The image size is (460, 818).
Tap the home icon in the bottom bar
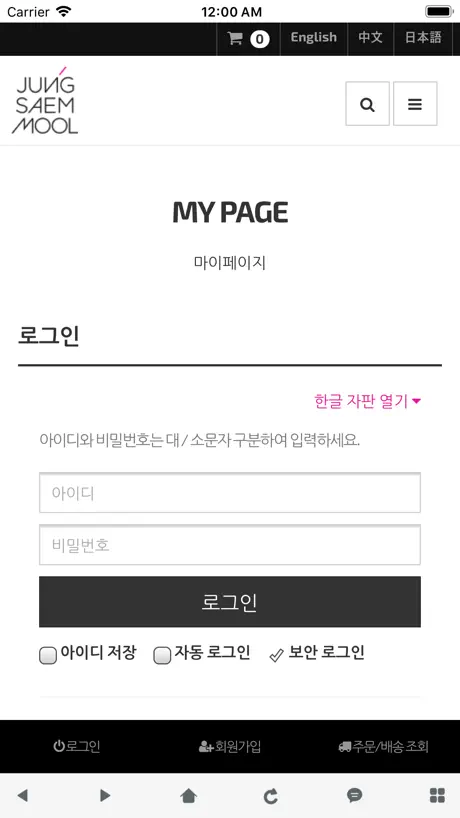(x=188, y=795)
